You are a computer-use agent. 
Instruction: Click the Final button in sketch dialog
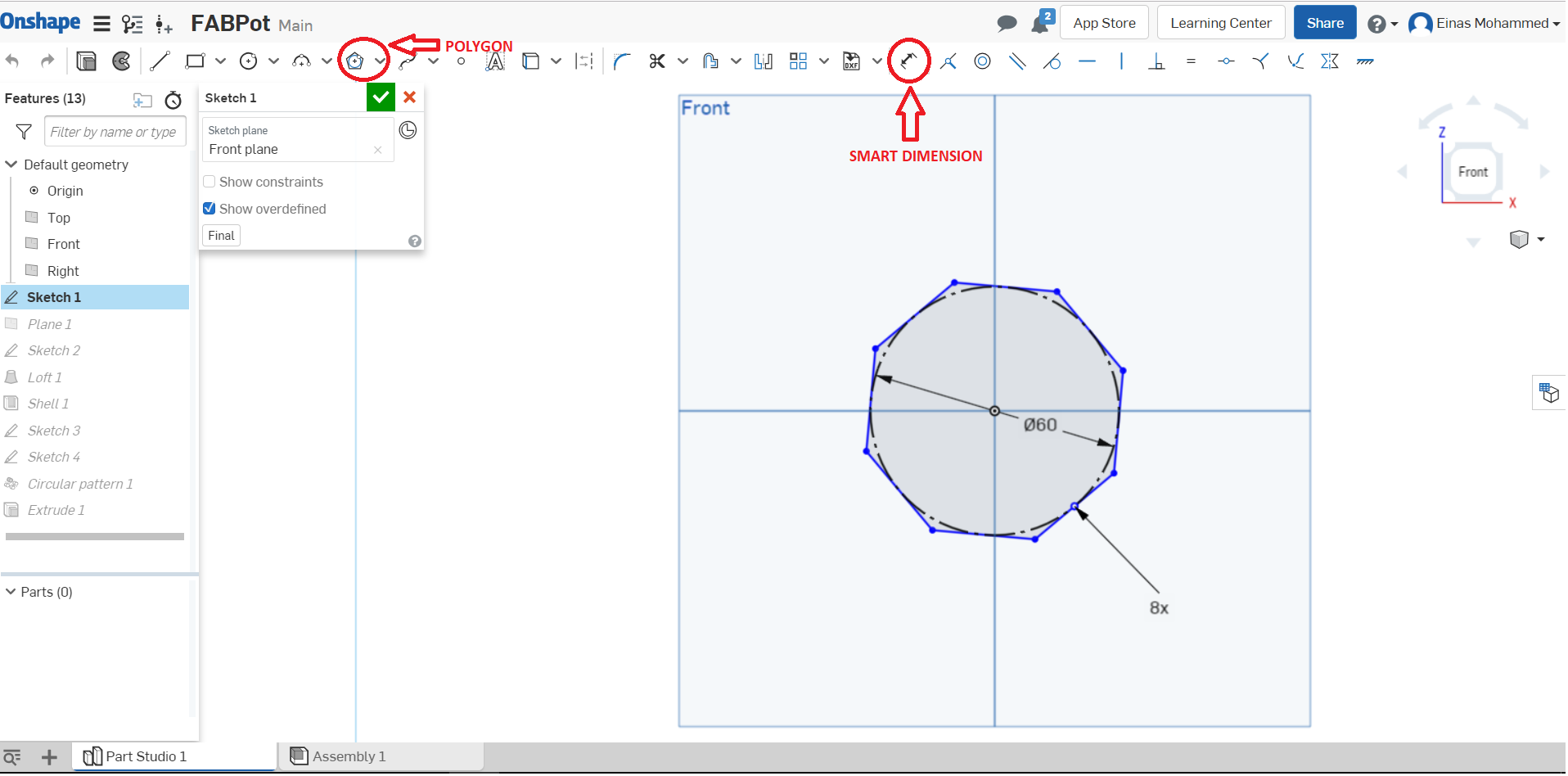point(221,236)
